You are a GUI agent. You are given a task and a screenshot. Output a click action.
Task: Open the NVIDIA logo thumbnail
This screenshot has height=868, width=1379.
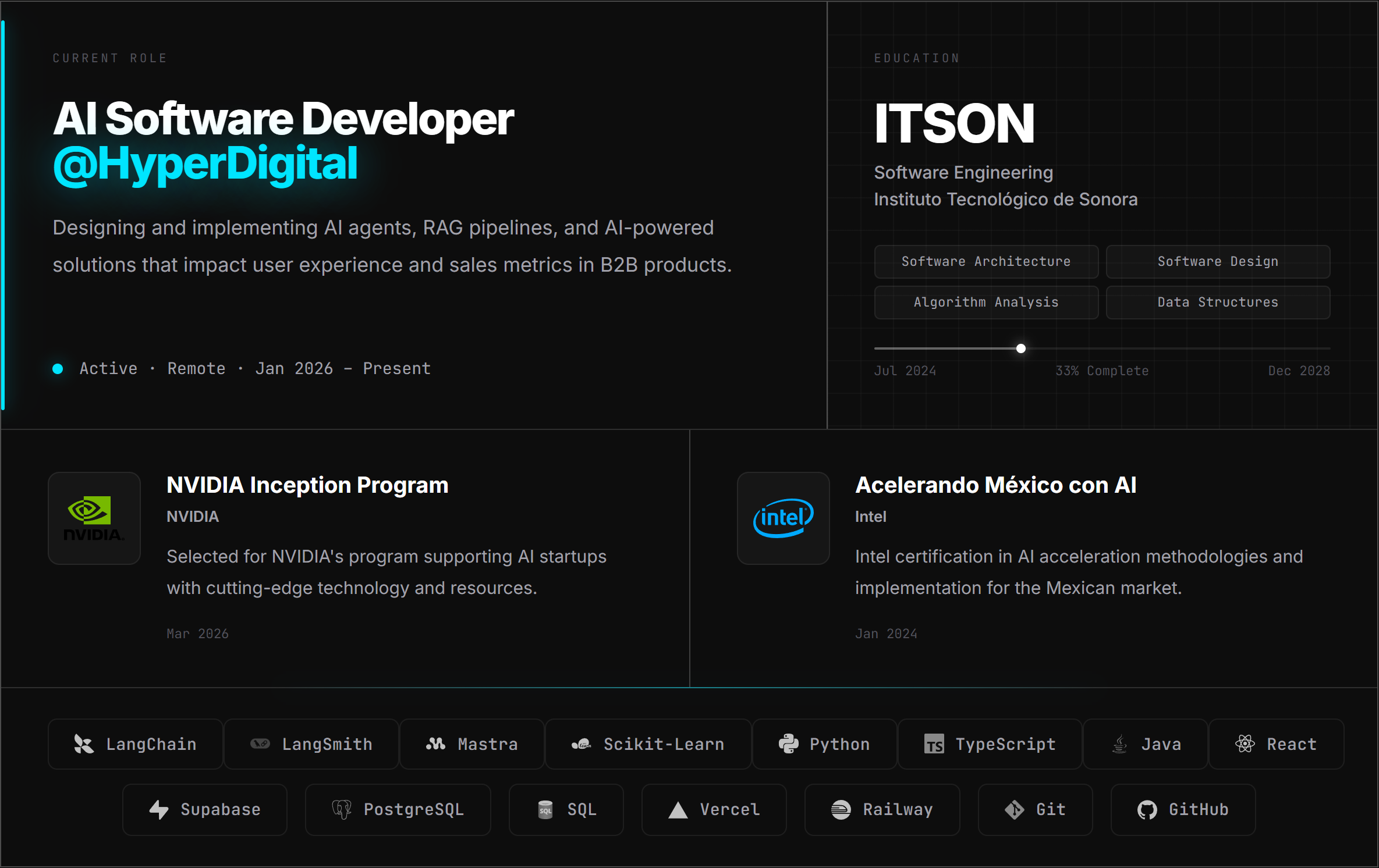pos(94,518)
